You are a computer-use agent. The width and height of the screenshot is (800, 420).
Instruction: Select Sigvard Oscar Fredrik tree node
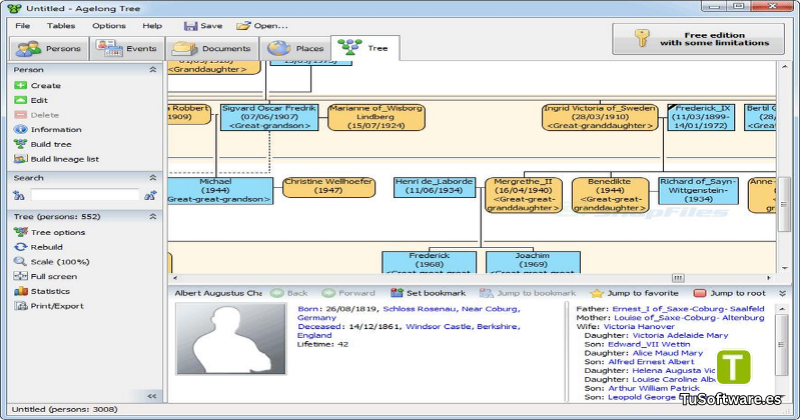click(x=269, y=117)
